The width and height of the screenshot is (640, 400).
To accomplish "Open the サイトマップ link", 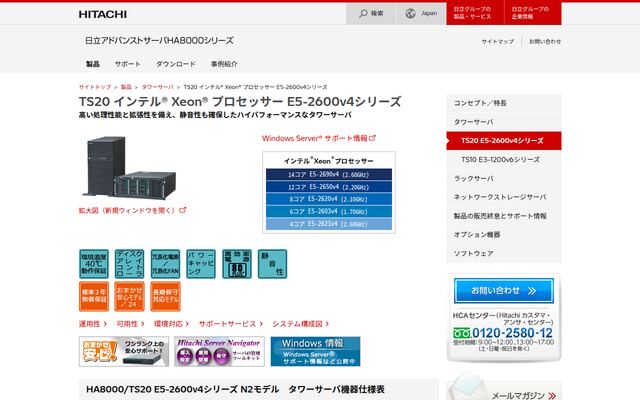I will pos(498,42).
